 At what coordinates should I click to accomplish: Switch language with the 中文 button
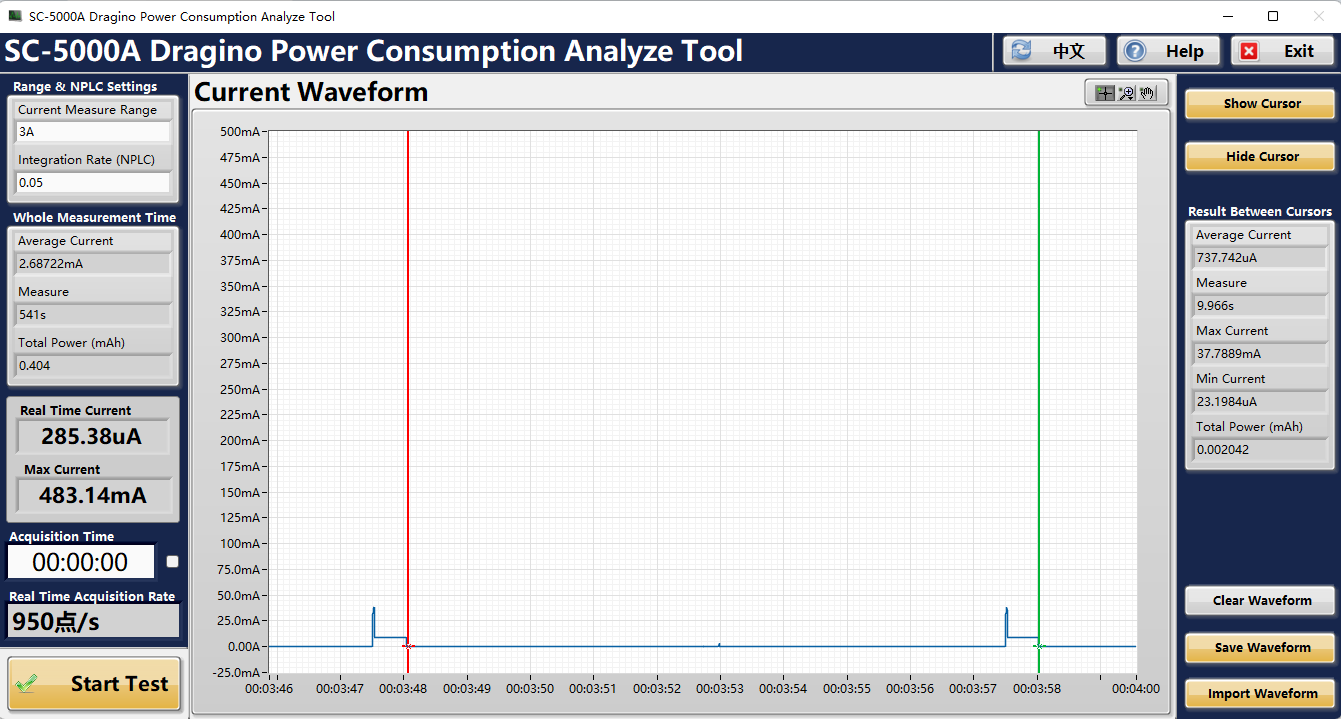[1055, 51]
